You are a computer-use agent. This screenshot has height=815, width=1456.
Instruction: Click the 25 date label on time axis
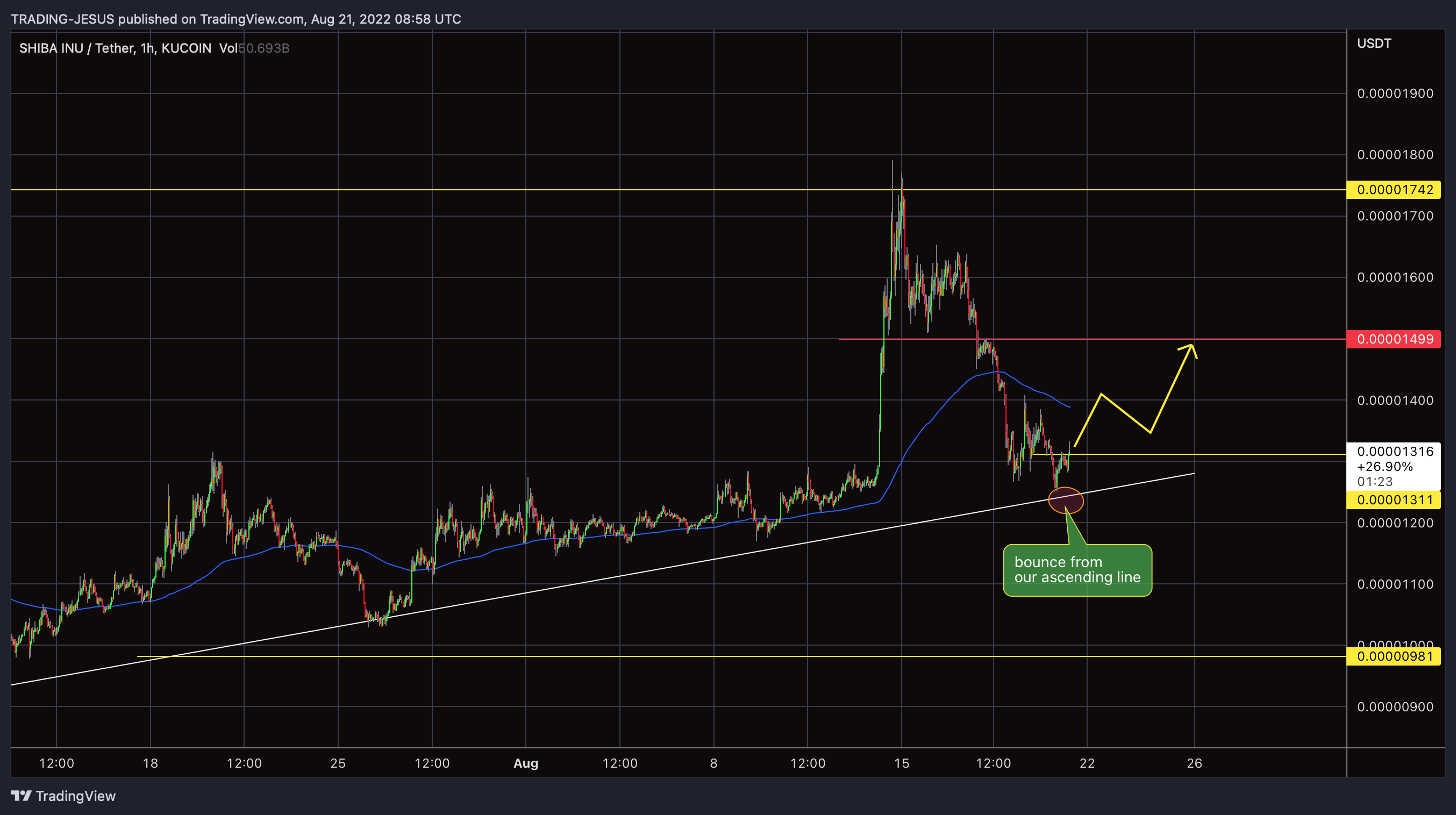338,763
